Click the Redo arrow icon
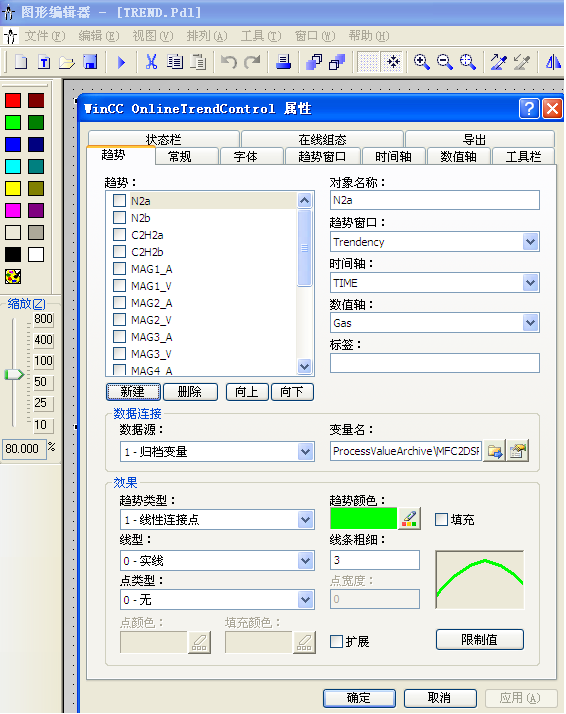The width and height of the screenshot is (566, 714). [x=252, y=62]
